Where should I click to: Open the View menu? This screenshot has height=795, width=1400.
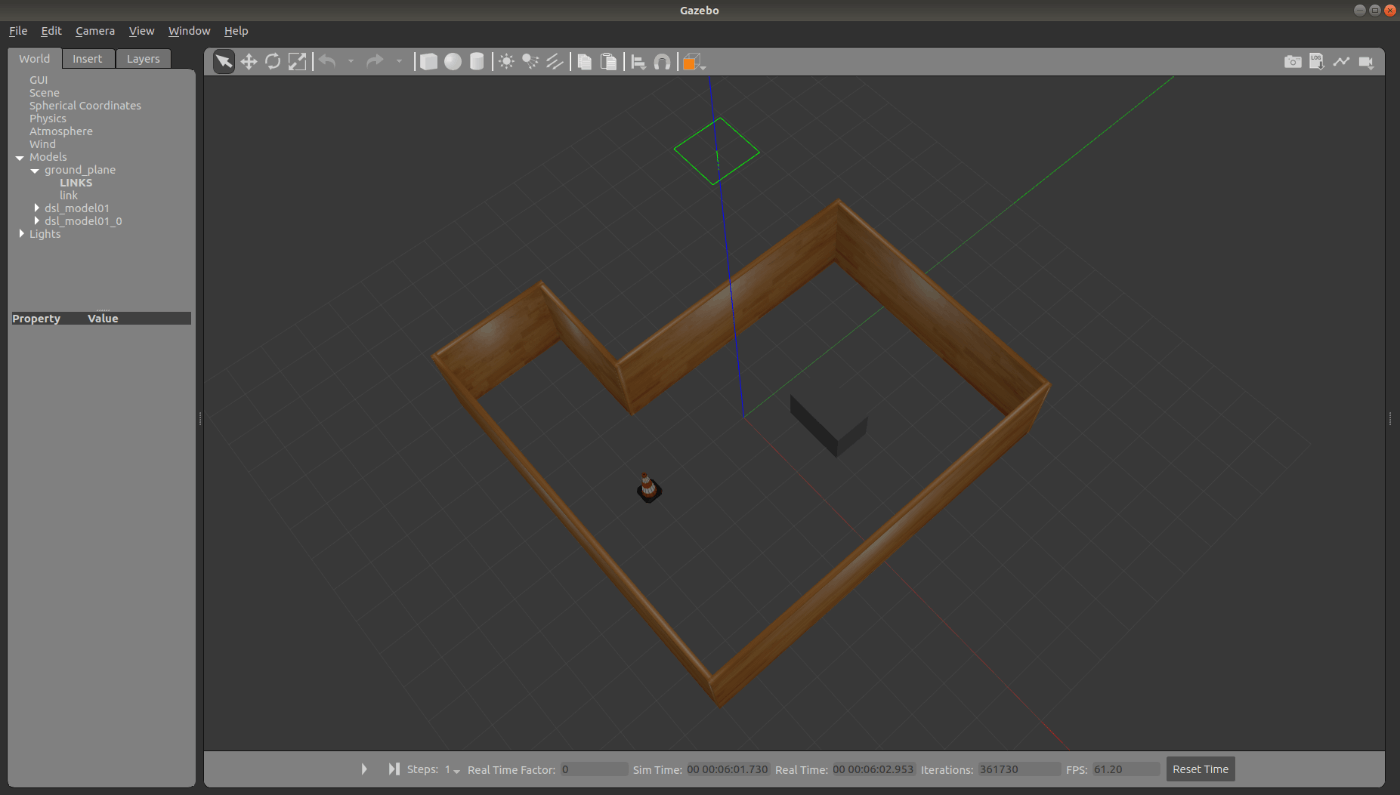[142, 31]
